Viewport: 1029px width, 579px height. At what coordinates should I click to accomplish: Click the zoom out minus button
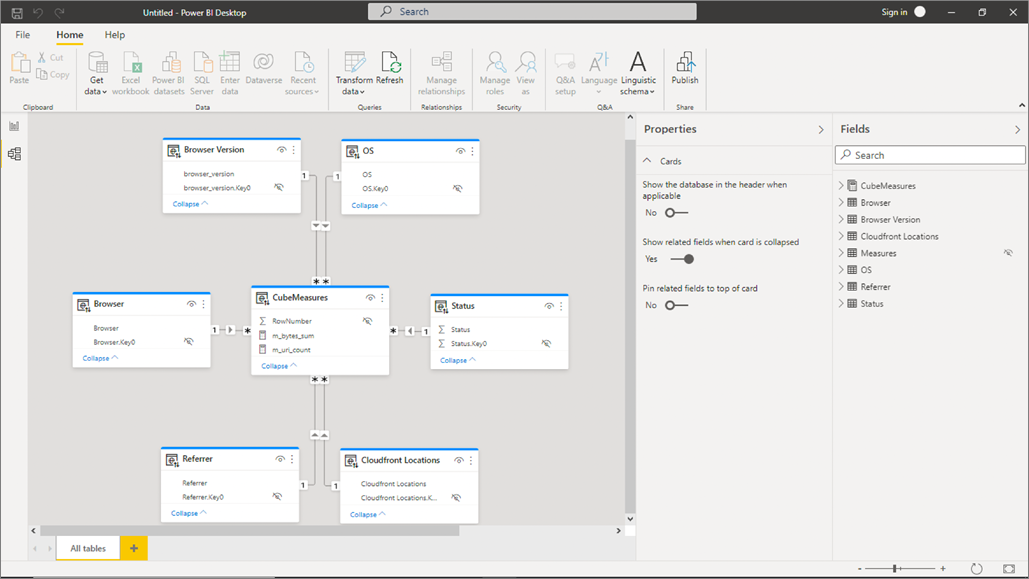point(860,568)
